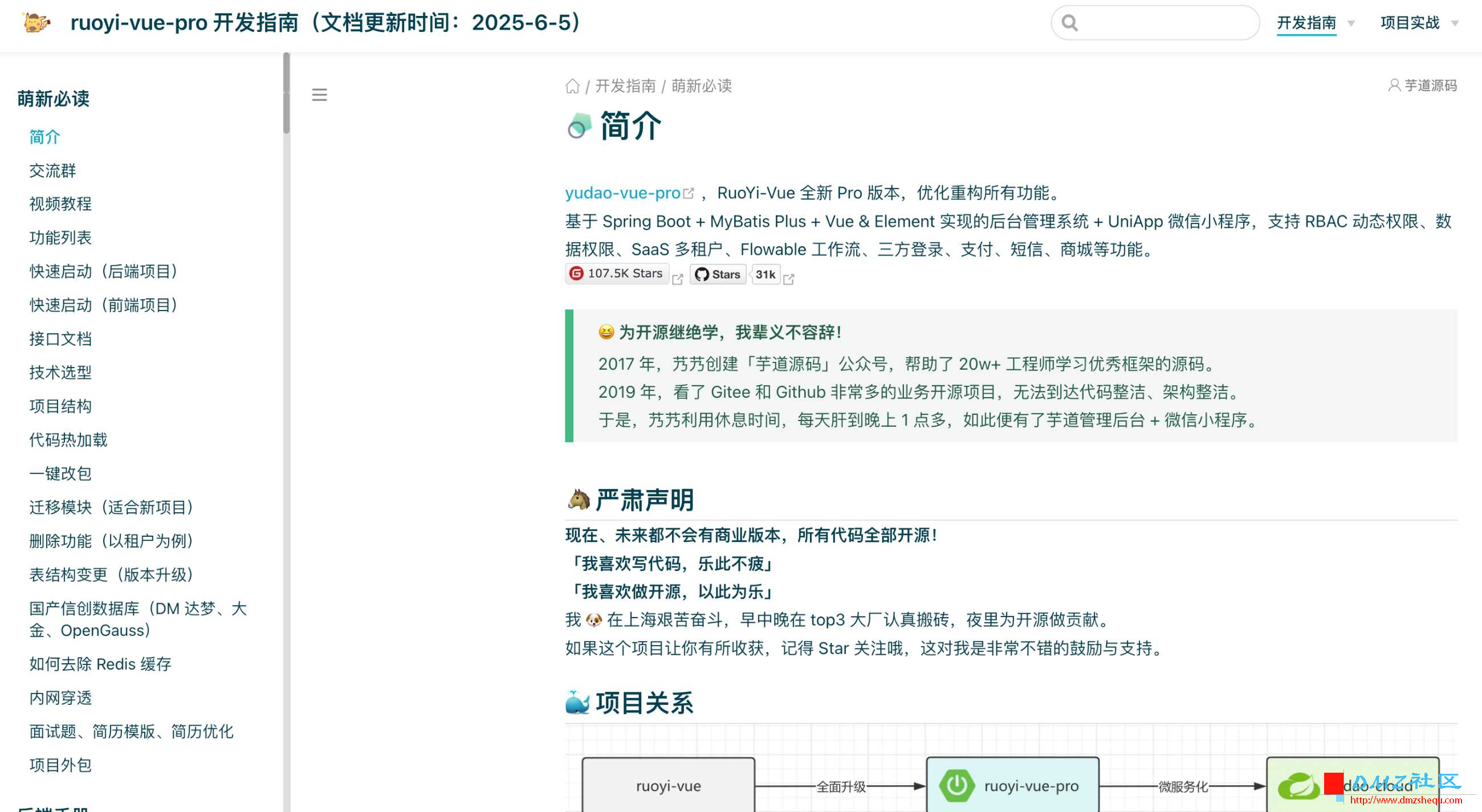Open 代码热加载 sidebar item
Viewport: 1482px width, 812px height.
[68, 440]
